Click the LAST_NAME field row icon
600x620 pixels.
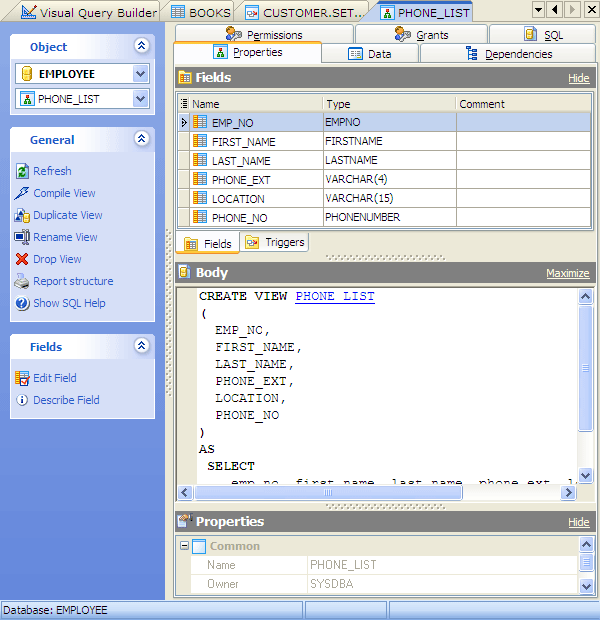tap(200, 160)
